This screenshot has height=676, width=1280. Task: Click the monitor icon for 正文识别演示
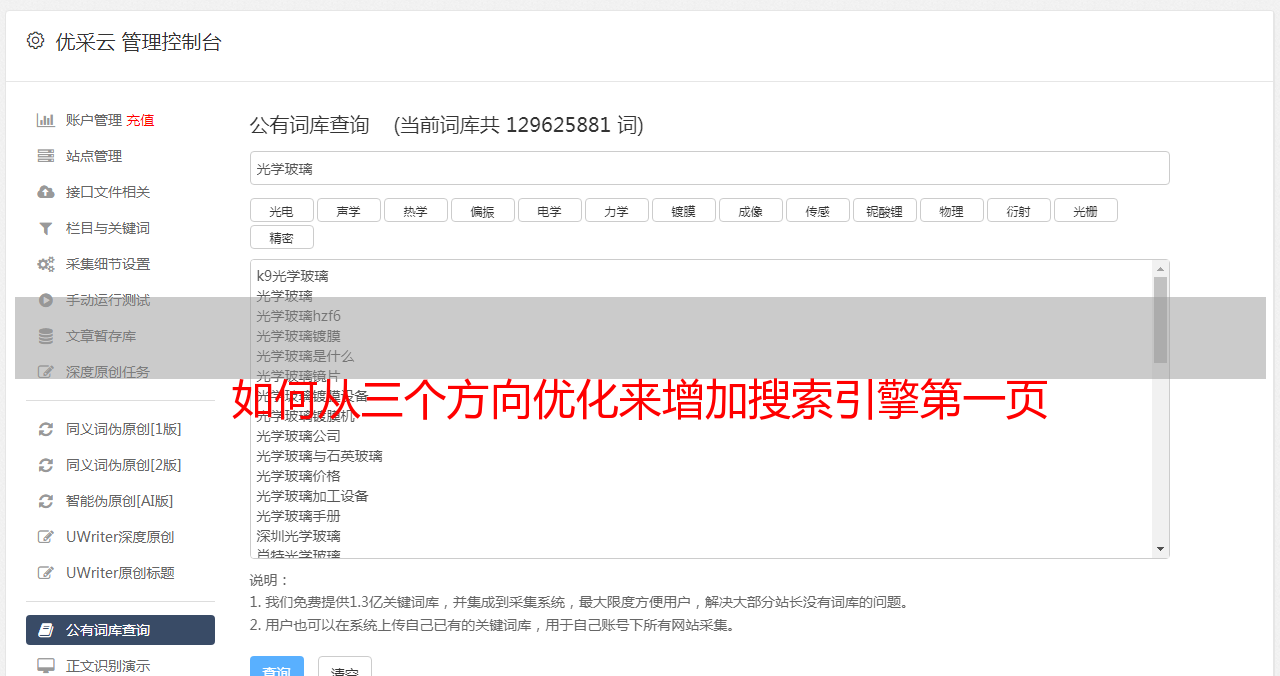(x=45, y=666)
